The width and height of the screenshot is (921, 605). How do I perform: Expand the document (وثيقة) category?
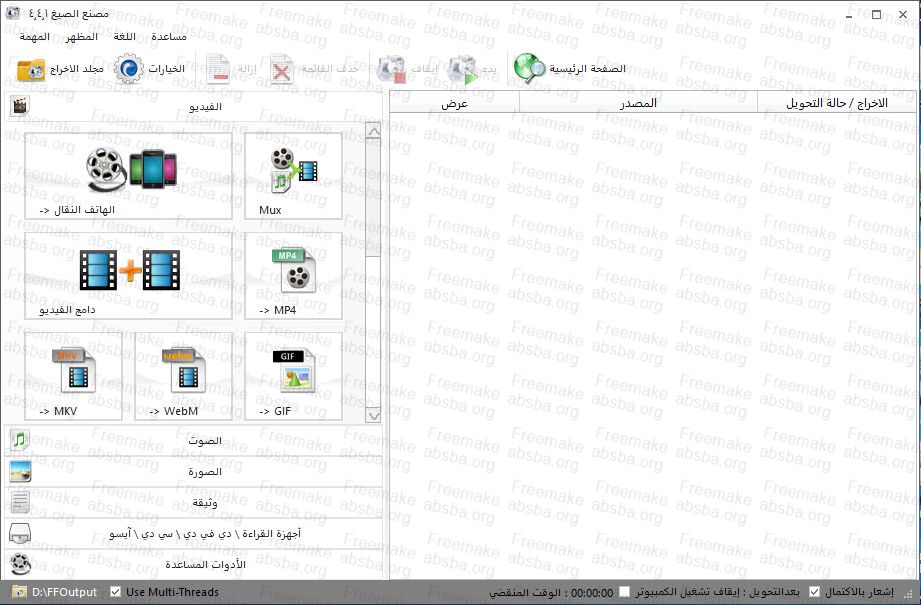pyautogui.click(x=194, y=503)
